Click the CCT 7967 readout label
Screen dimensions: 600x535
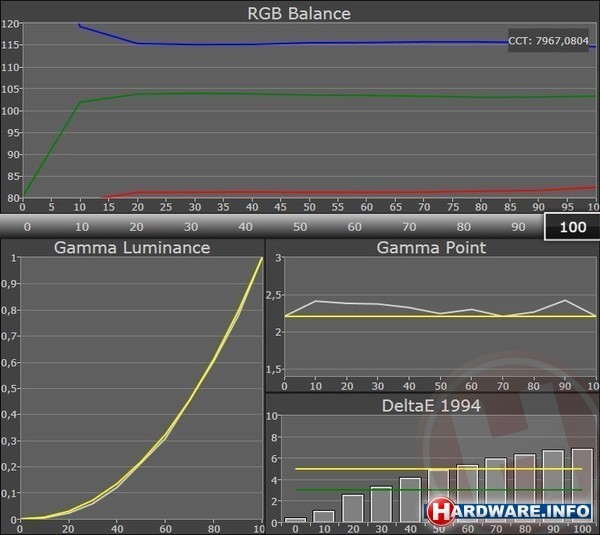tap(549, 43)
